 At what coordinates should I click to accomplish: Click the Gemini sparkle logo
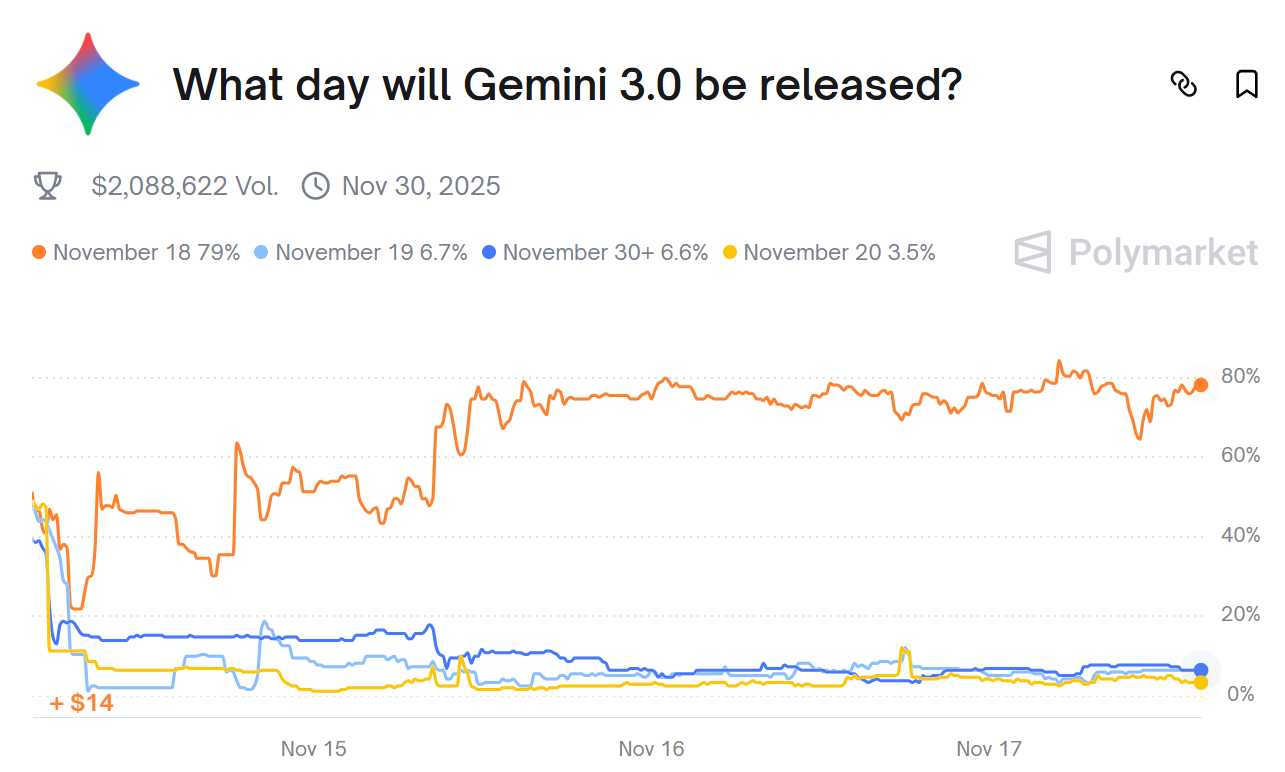[x=88, y=84]
